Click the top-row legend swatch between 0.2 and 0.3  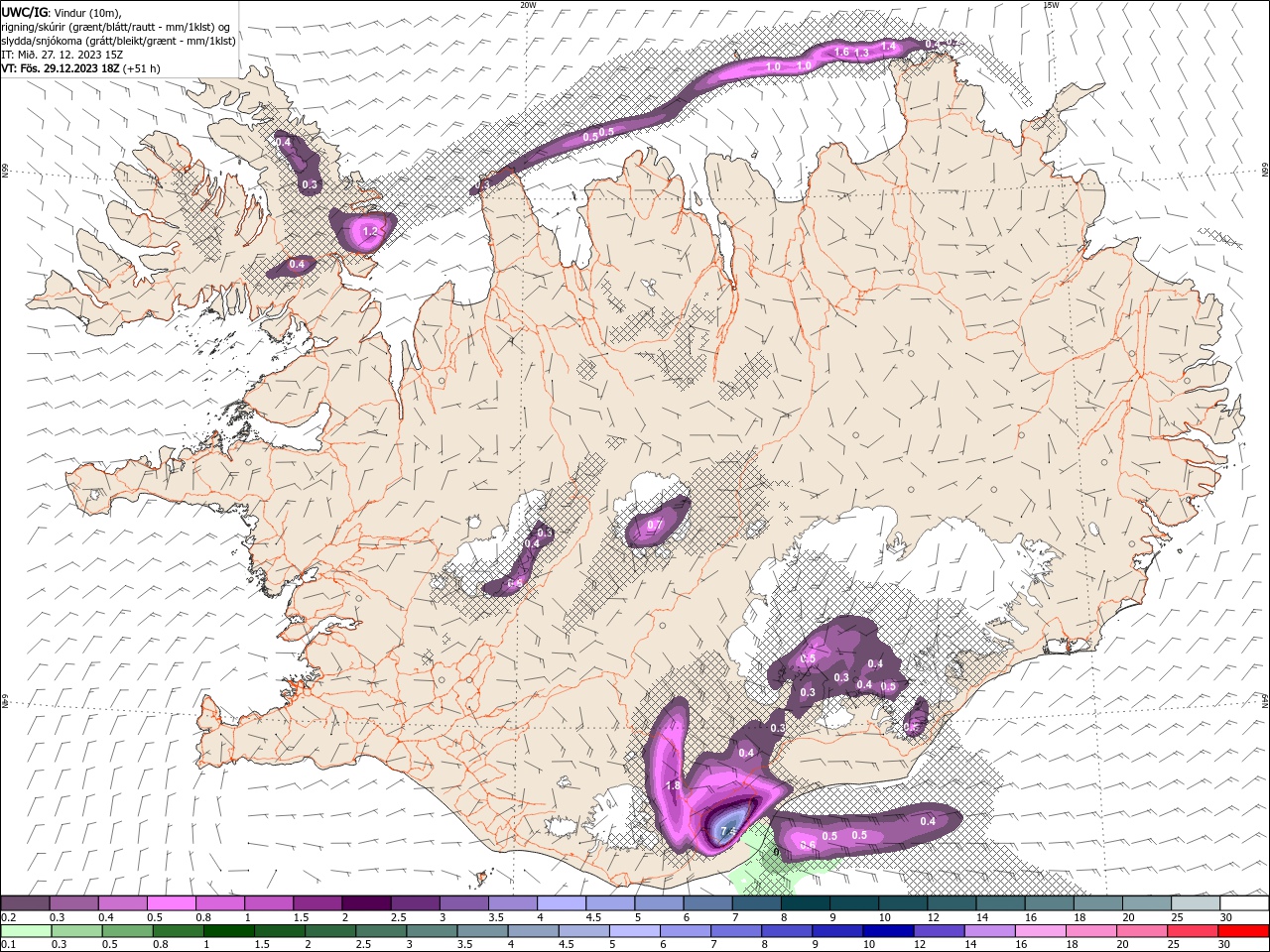pos(26,903)
